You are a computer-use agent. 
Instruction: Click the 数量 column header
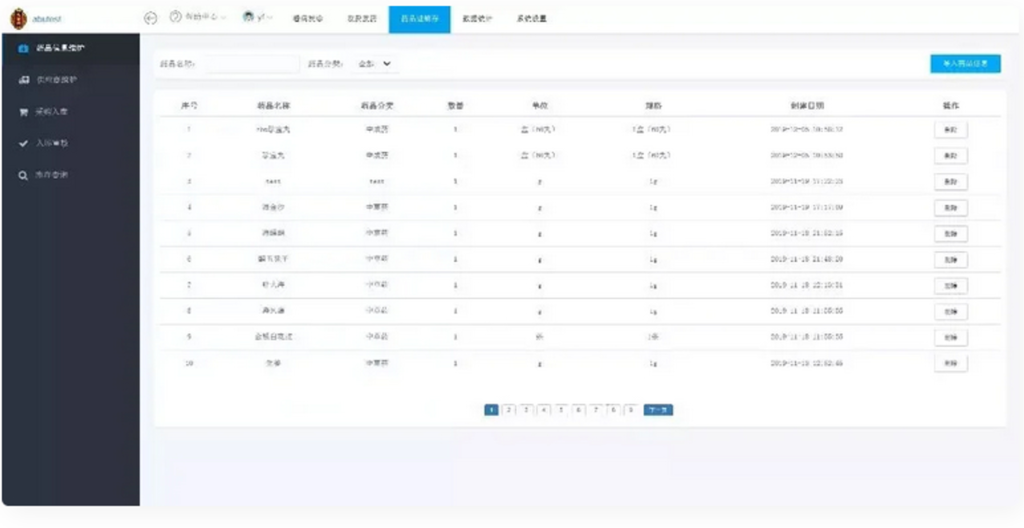[455, 105]
